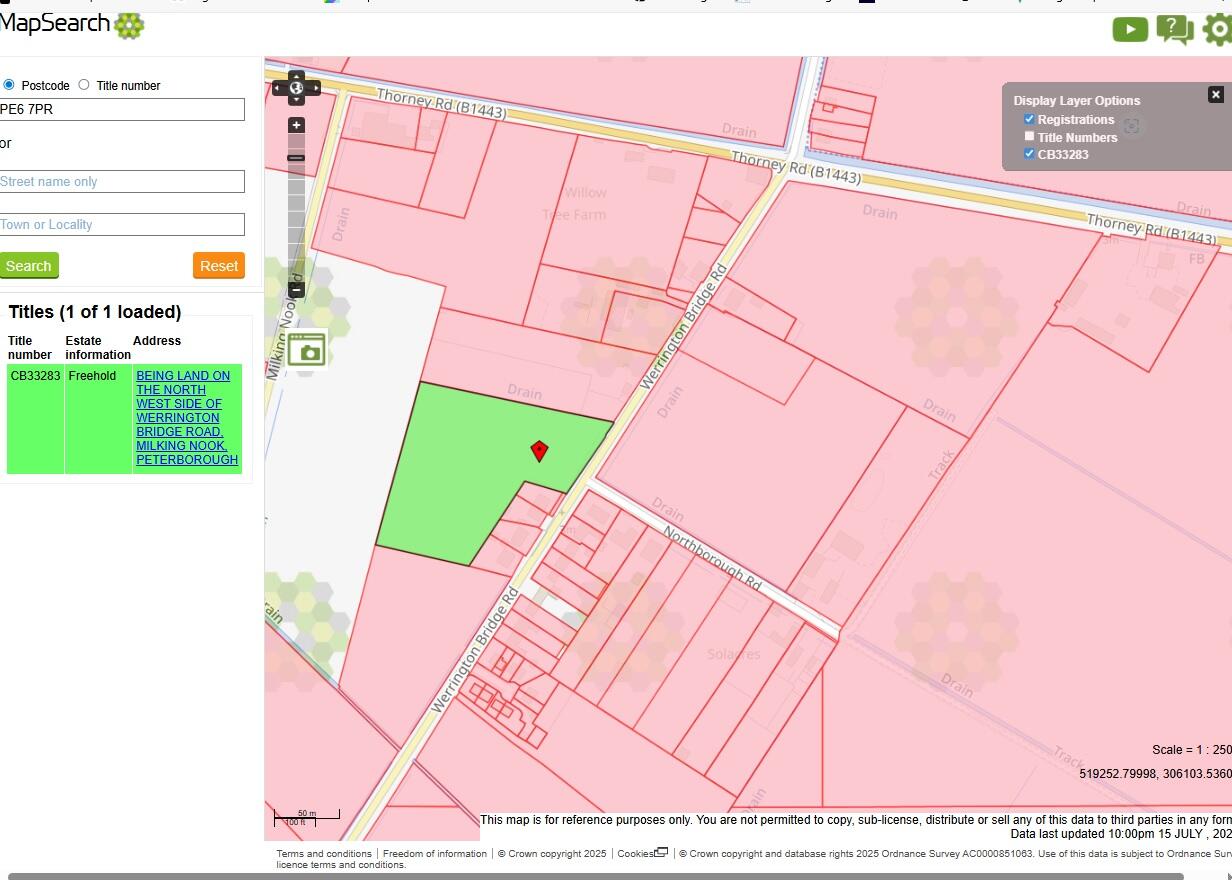
Task: Click the zoom level slider handle
Action: (x=296, y=158)
